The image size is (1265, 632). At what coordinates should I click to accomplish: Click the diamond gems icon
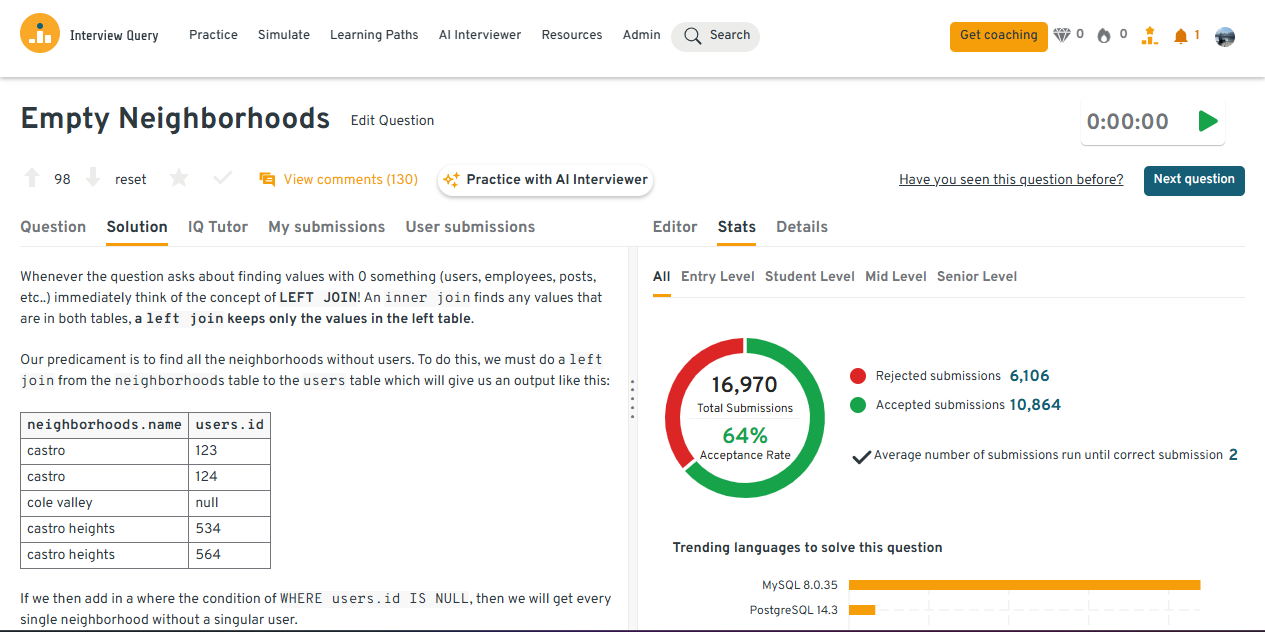pyautogui.click(x=1062, y=36)
